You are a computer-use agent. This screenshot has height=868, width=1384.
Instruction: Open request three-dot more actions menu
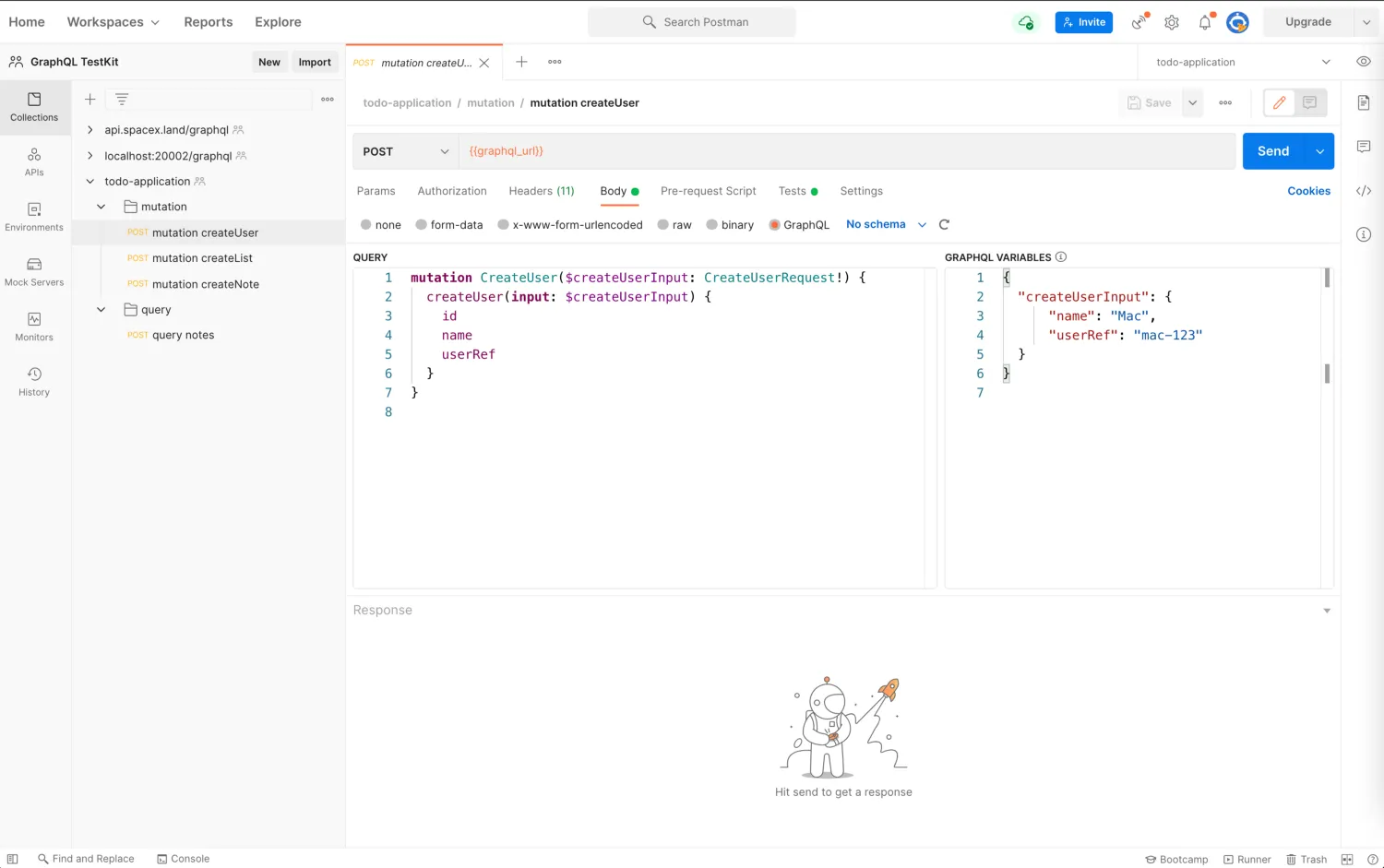click(x=1225, y=102)
